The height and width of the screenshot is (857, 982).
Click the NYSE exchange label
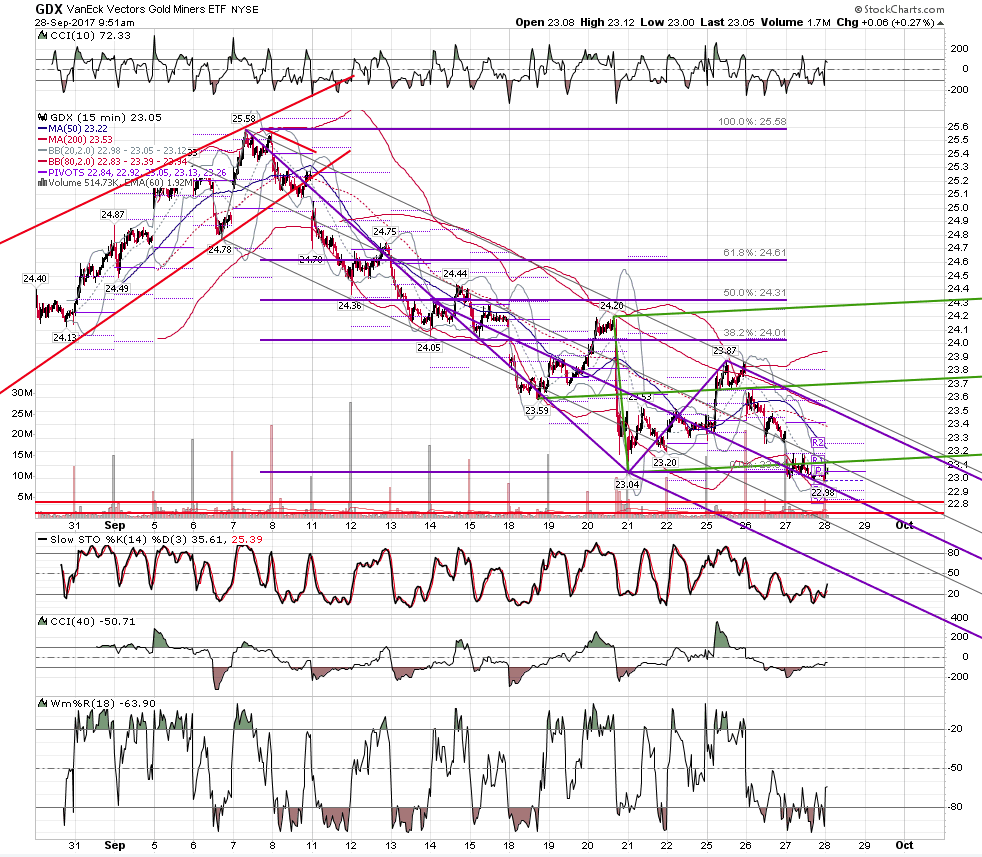click(245, 10)
